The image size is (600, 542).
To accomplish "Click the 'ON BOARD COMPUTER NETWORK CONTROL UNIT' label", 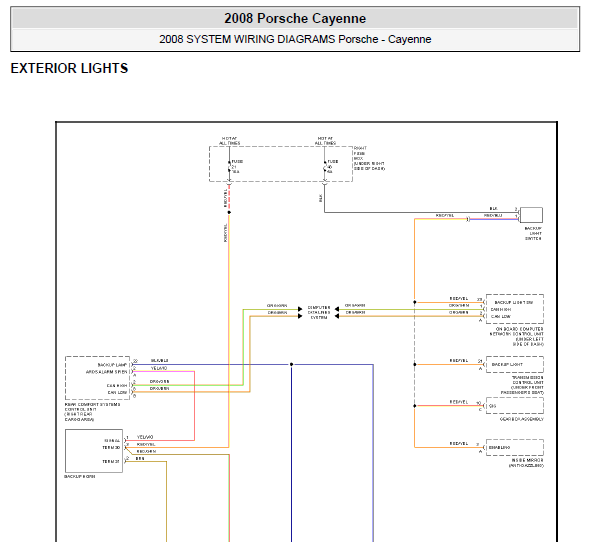I will [517, 336].
